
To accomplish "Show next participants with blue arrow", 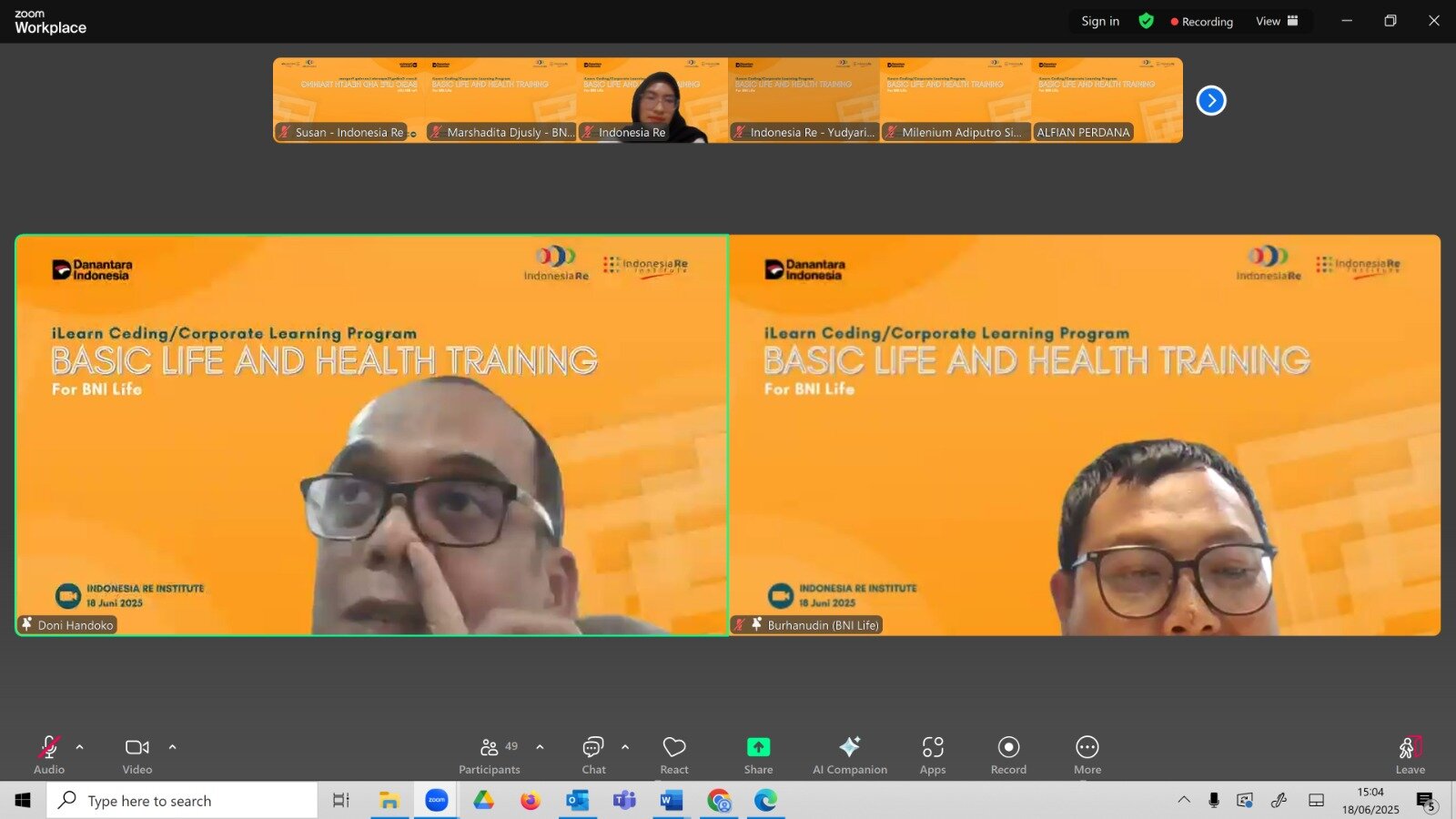I will 1211,100.
